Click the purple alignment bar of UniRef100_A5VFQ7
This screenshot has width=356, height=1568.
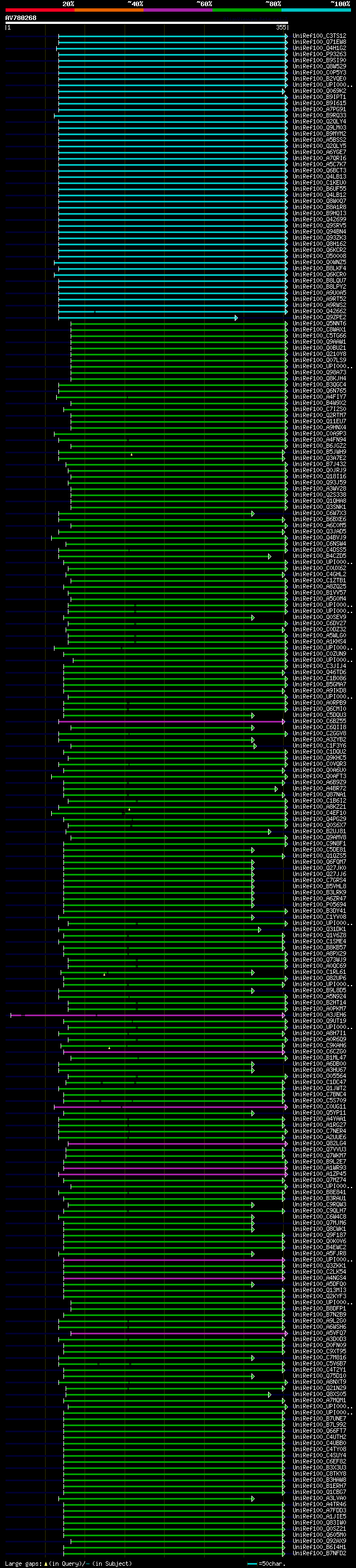pos(179,1334)
